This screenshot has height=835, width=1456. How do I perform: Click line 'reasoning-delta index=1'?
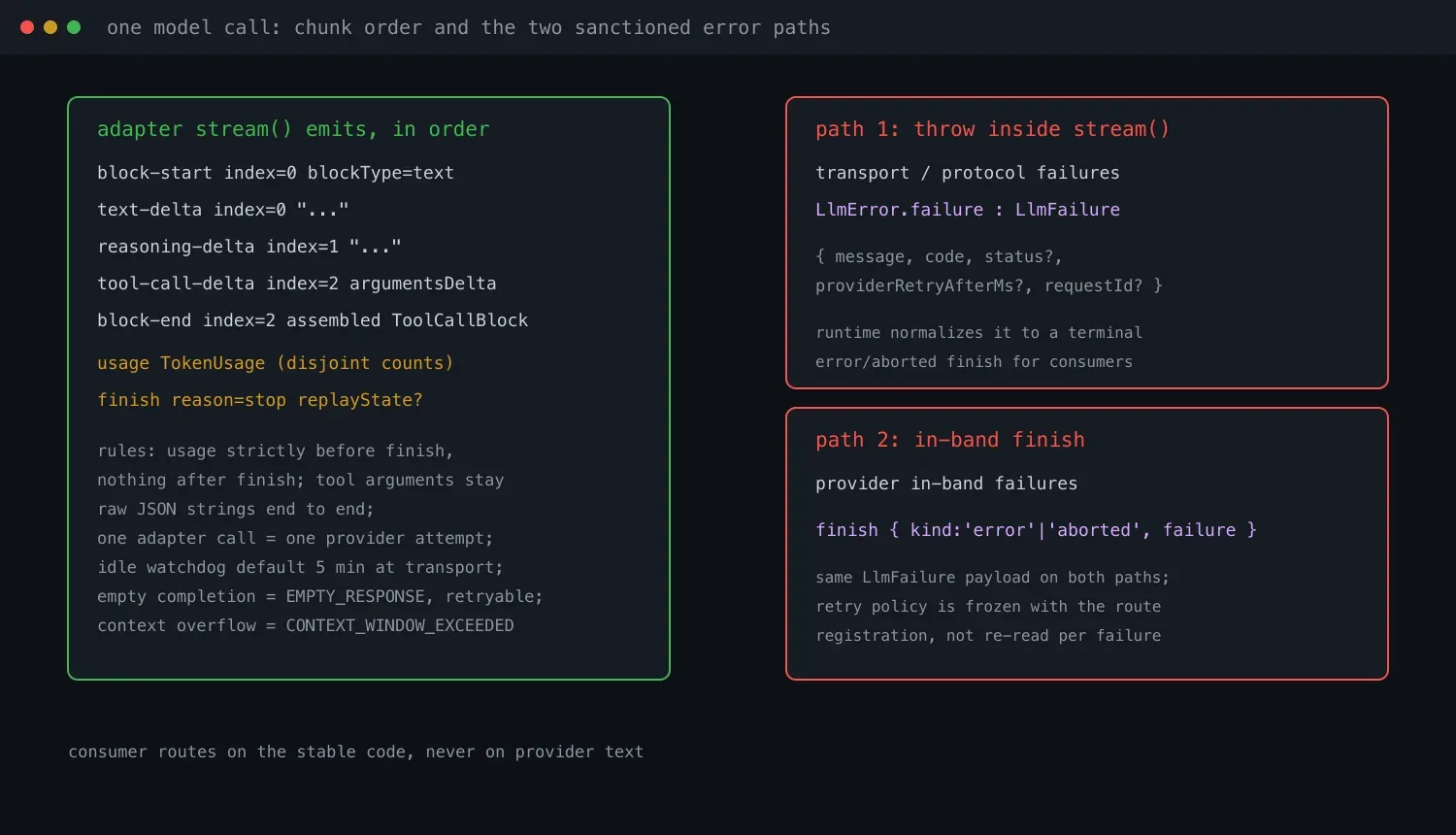pyautogui.click(x=249, y=247)
